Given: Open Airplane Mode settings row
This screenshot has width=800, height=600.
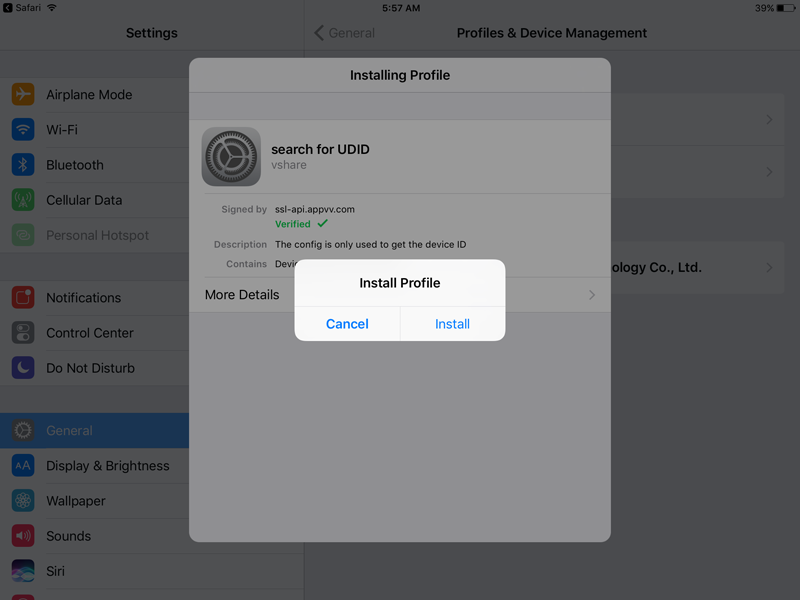Looking at the screenshot, I should 94,94.
